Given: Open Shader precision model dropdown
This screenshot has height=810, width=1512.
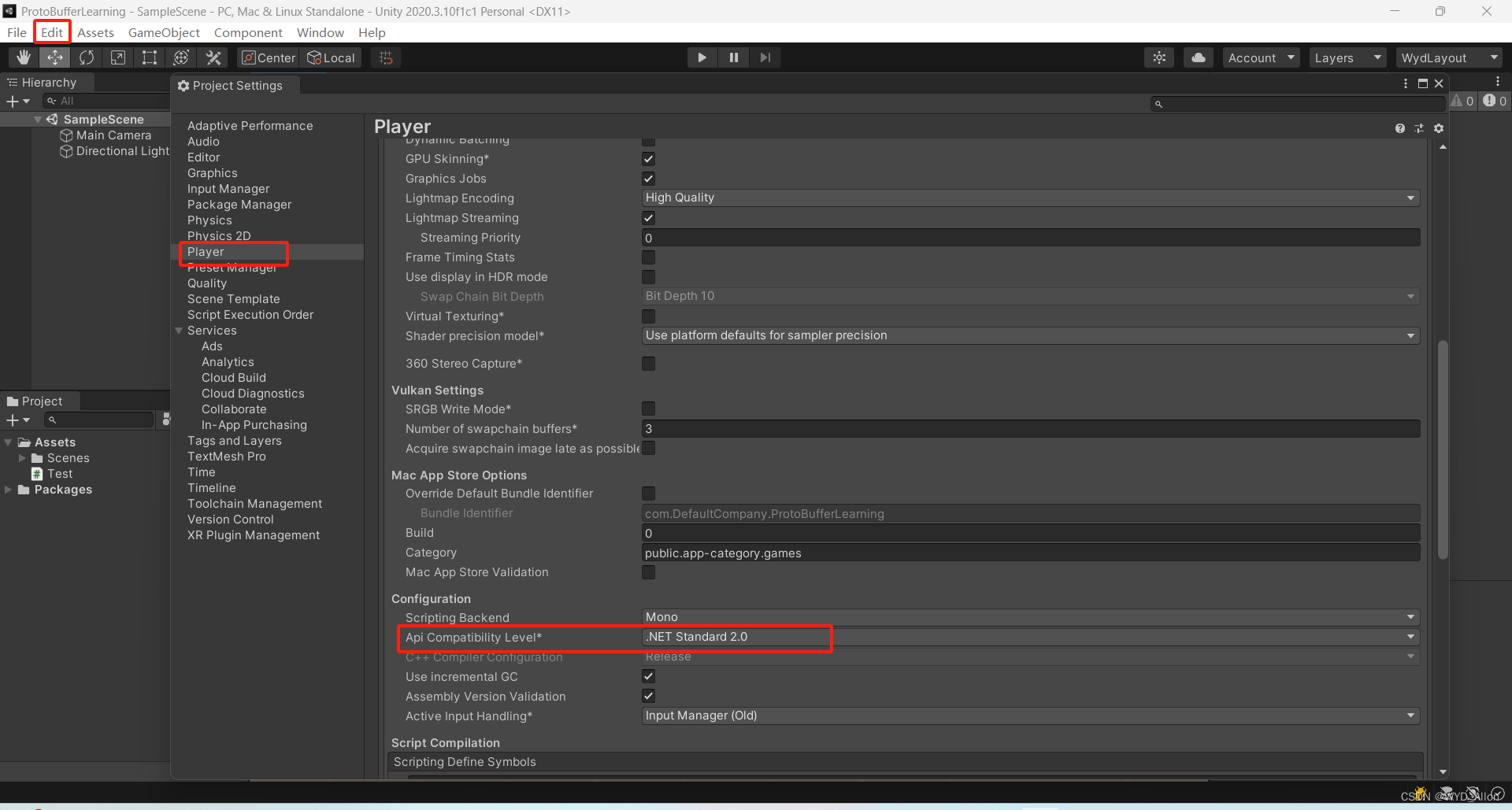Looking at the screenshot, I should coord(1031,335).
